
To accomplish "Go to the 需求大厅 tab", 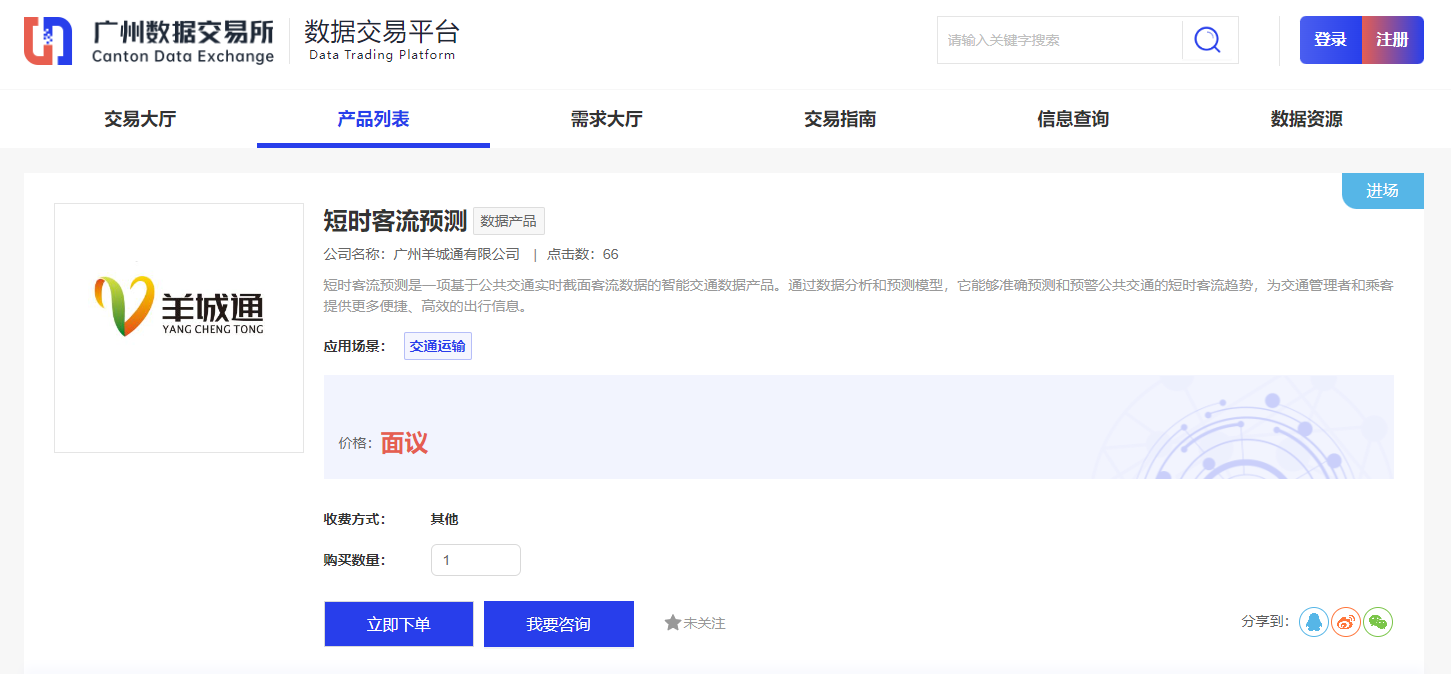I will pyautogui.click(x=606, y=119).
